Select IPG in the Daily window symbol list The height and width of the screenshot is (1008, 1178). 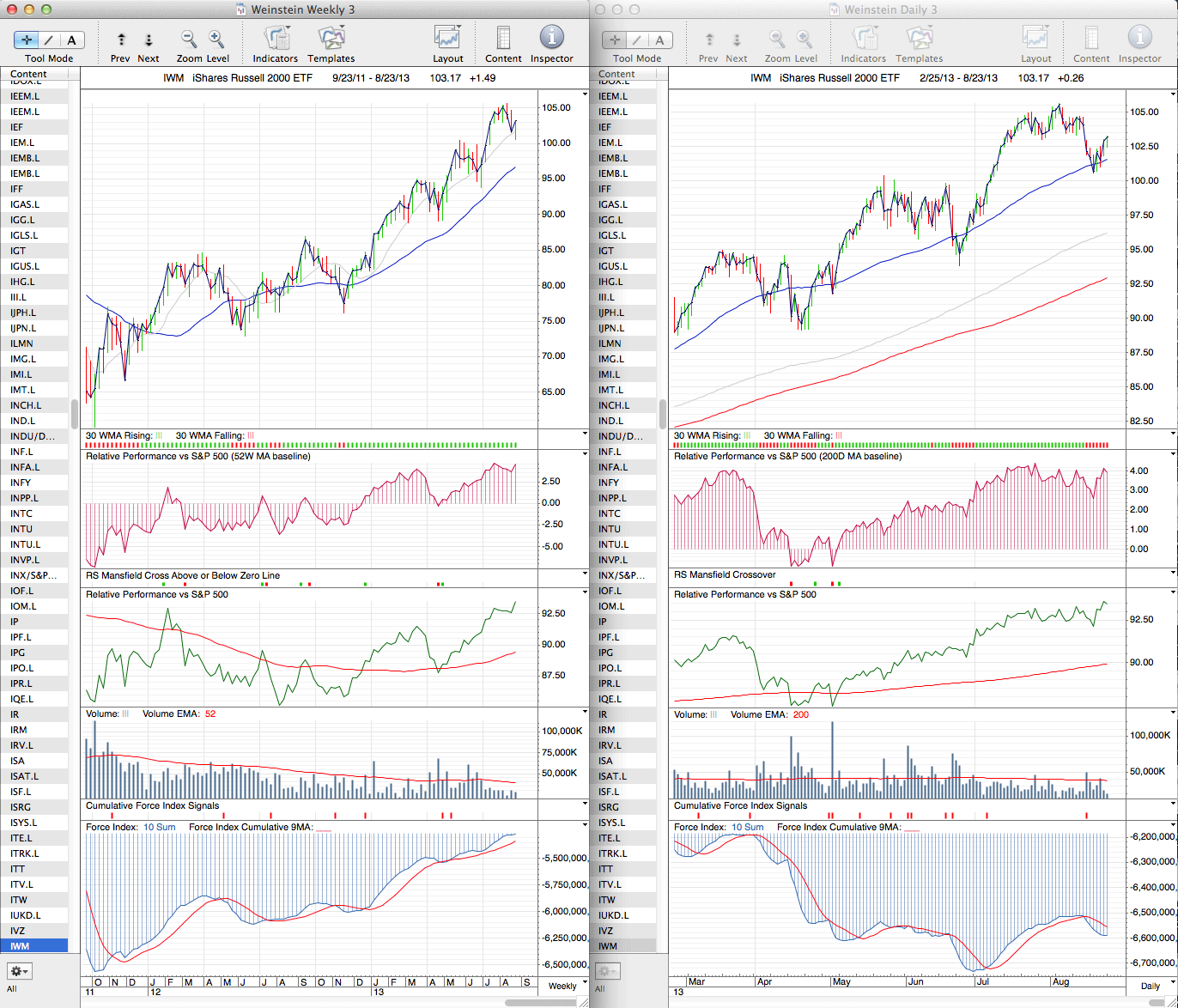[x=623, y=653]
